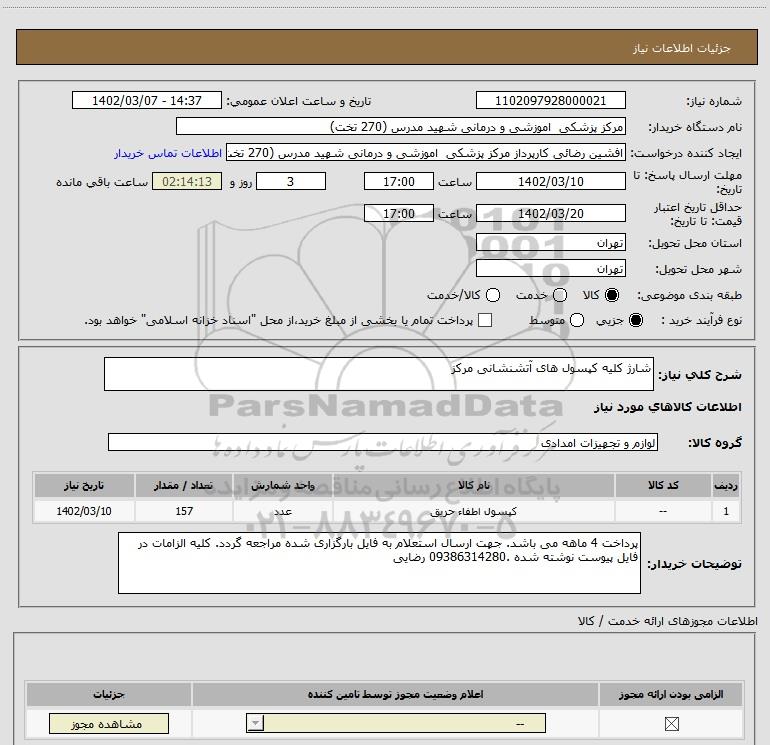The image size is (770, 745).
Task: Click the buyer organization name field
Action: (x=401, y=126)
